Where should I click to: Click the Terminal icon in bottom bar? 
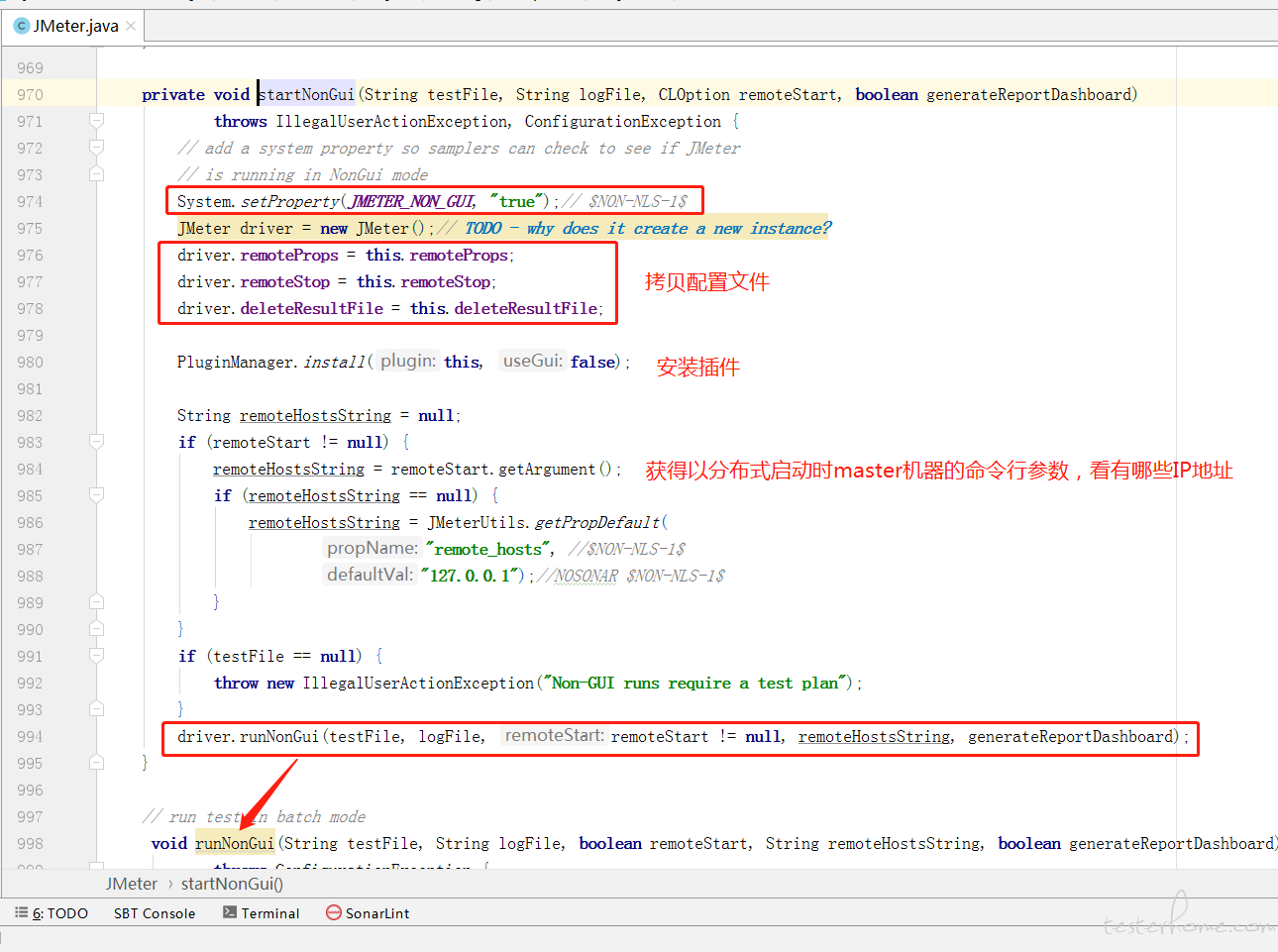pos(230,912)
